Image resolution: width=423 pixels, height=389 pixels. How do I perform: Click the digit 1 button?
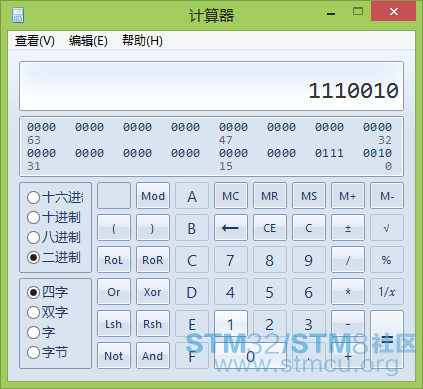(231, 324)
